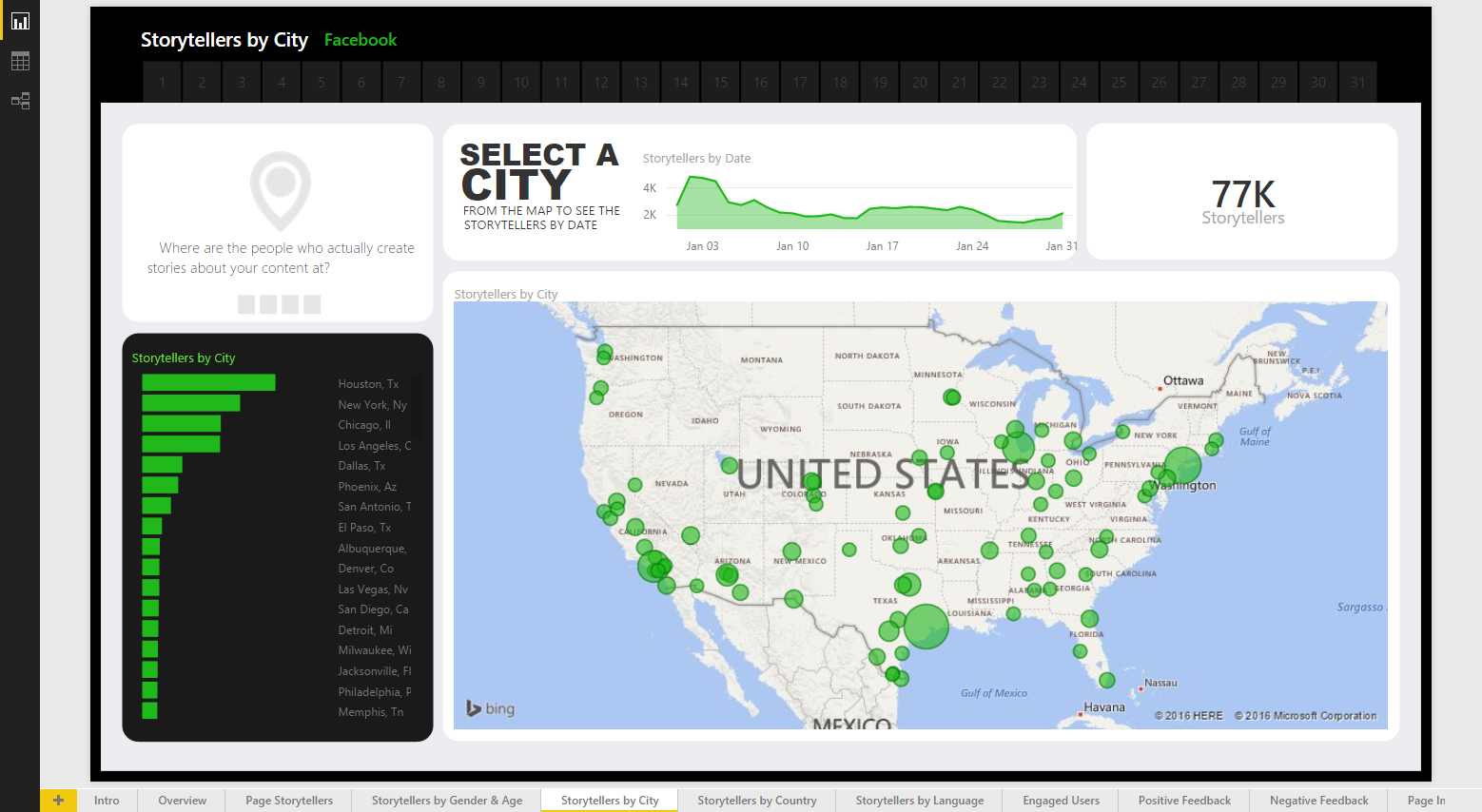Click the map pin location image
The height and width of the screenshot is (812, 1482).
pyautogui.click(x=281, y=190)
